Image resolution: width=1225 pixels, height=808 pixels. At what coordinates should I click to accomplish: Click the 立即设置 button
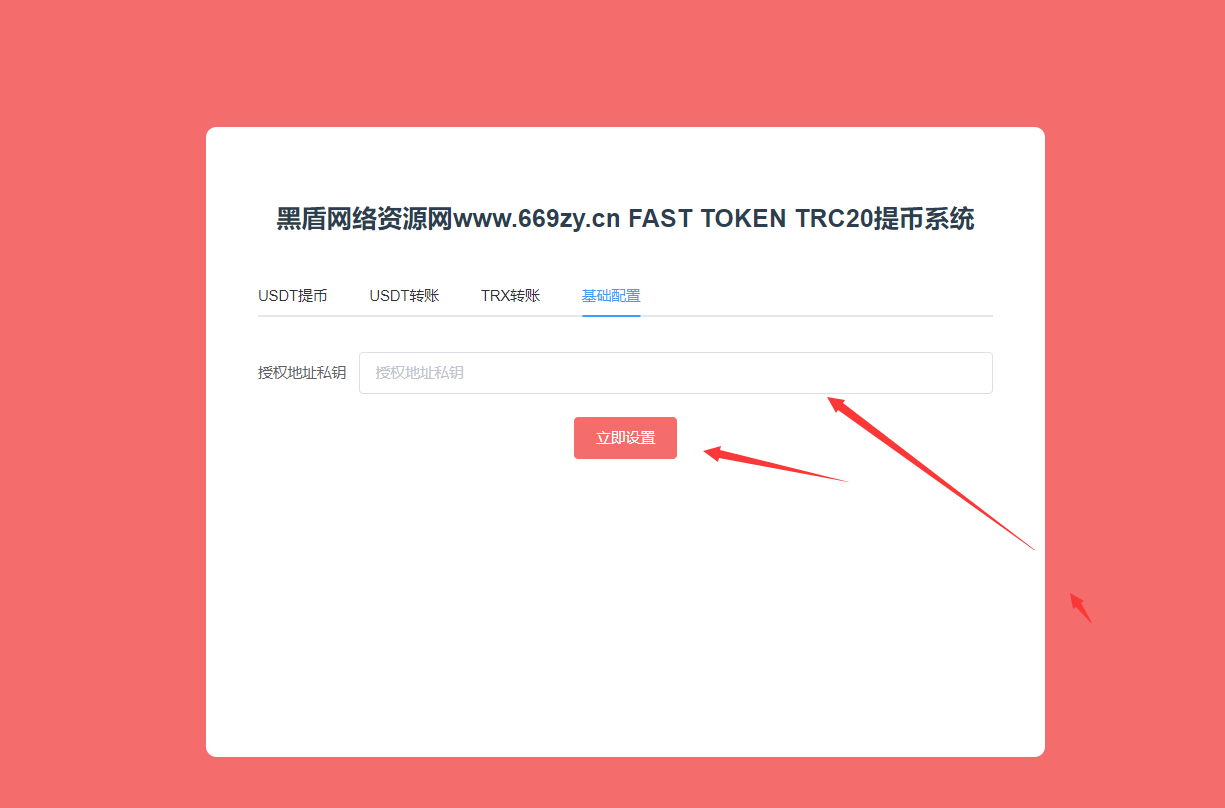point(625,438)
